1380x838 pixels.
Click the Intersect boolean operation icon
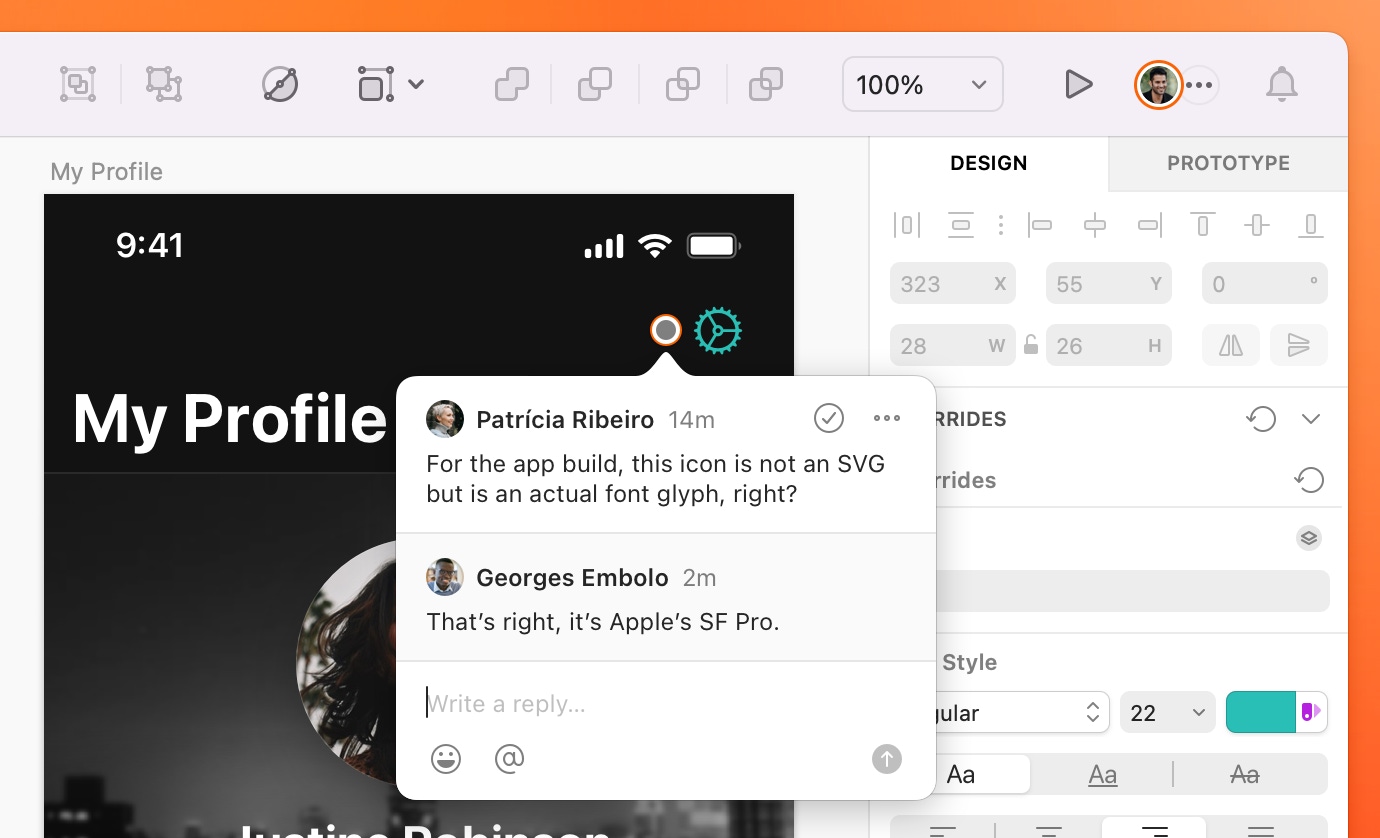tap(683, 85)
